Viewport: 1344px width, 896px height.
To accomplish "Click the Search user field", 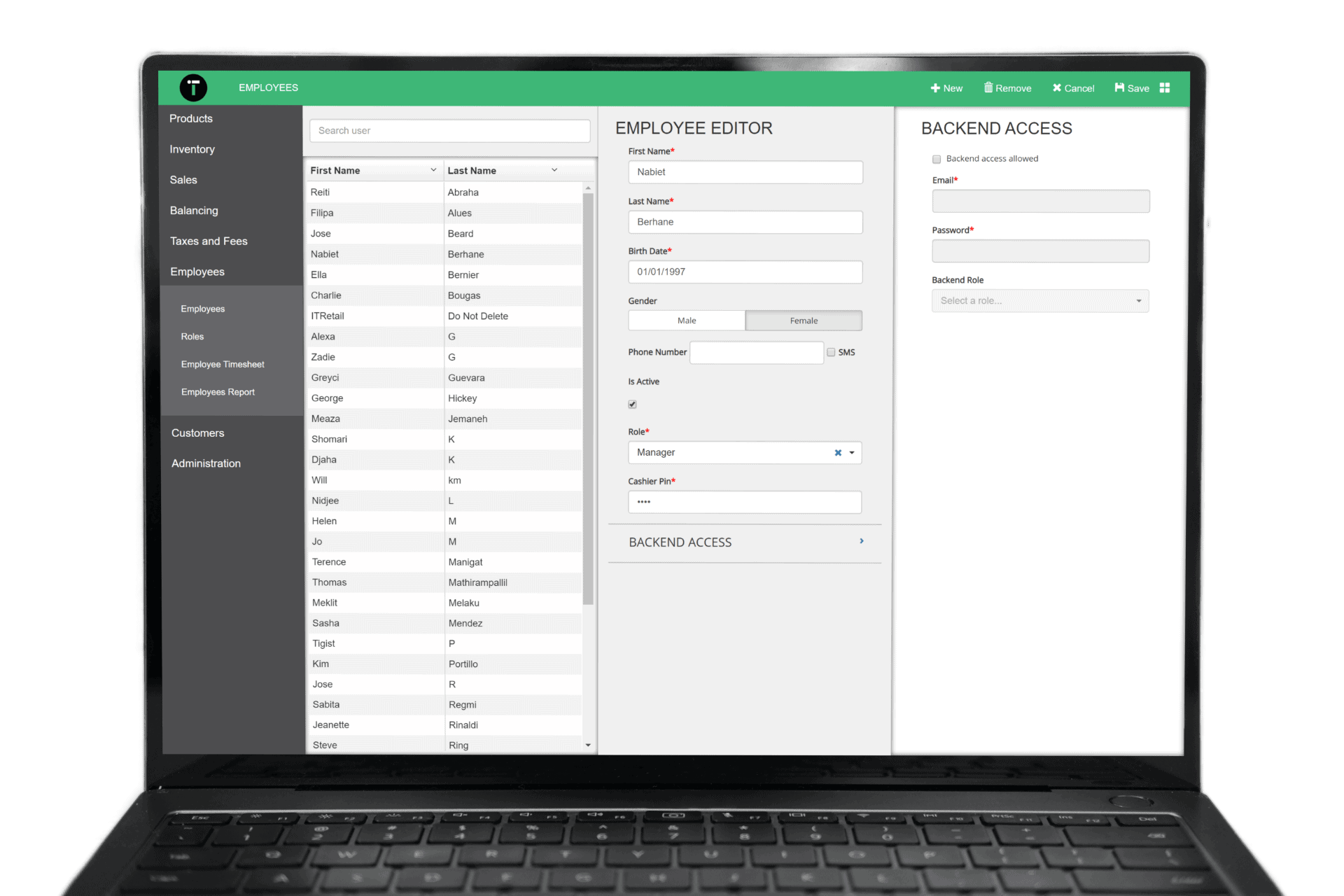I will (x=449, y=131).
